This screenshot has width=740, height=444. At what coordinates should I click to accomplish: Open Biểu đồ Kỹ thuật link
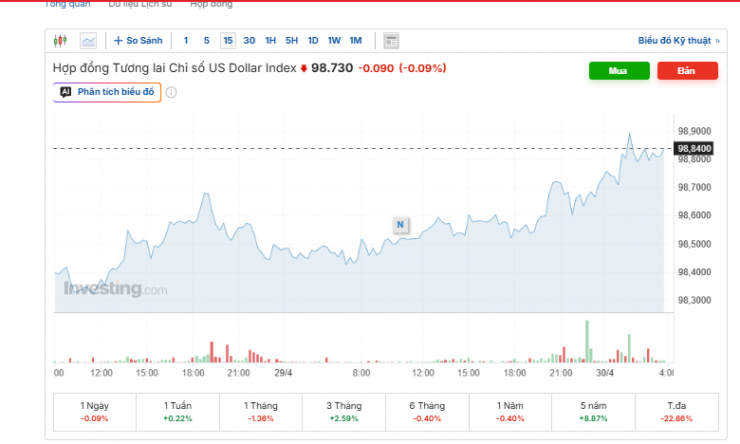pos(679,41)
